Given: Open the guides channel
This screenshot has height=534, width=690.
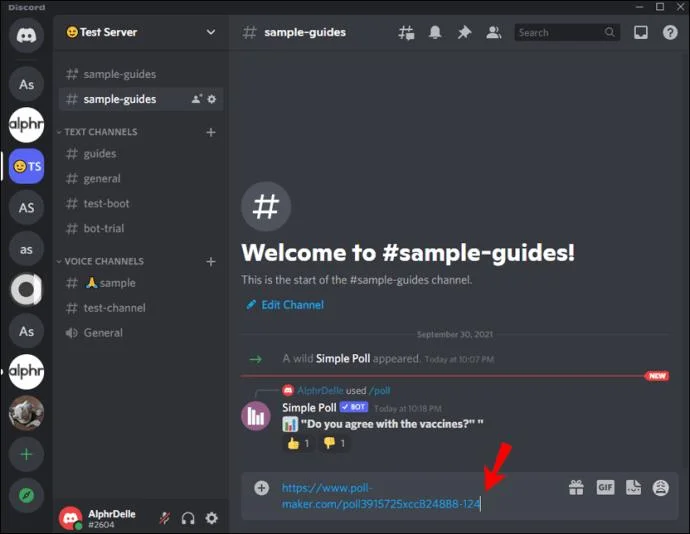Looking at the screenshot, I should [x=140, y=154].
